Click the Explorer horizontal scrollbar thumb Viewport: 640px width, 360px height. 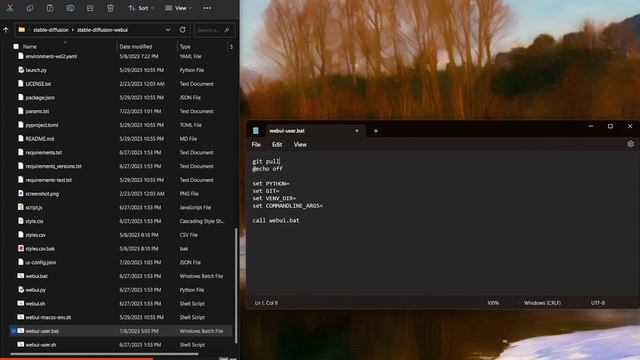click(x=104, y=354)
